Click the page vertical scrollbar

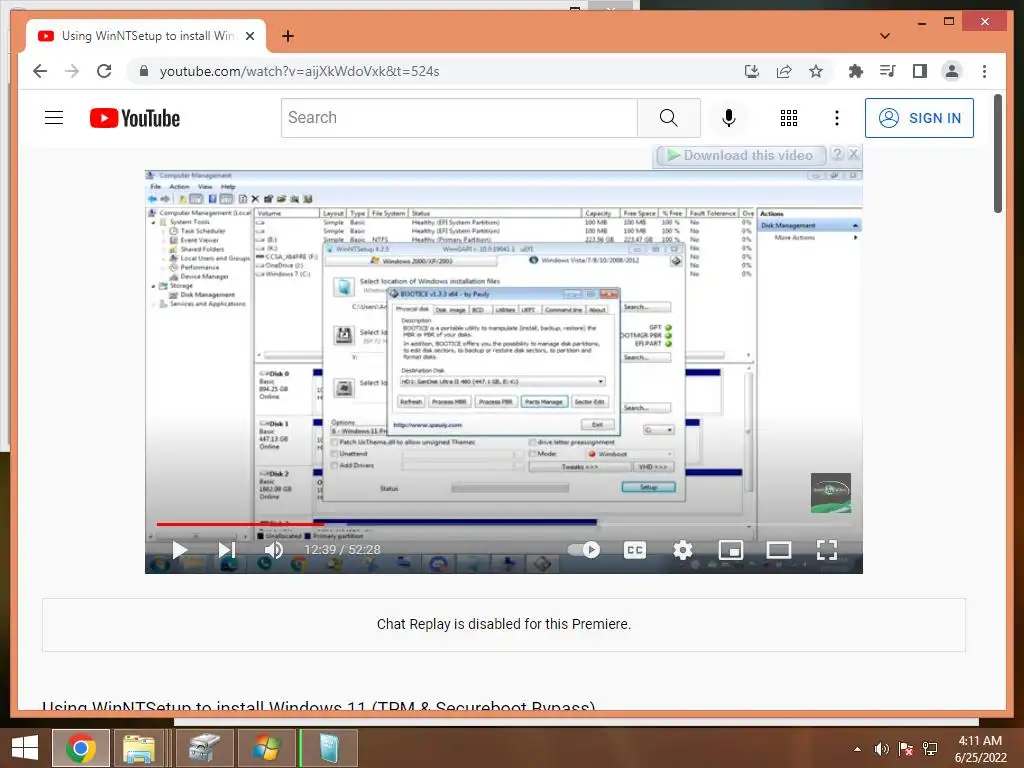pos(997,153)
